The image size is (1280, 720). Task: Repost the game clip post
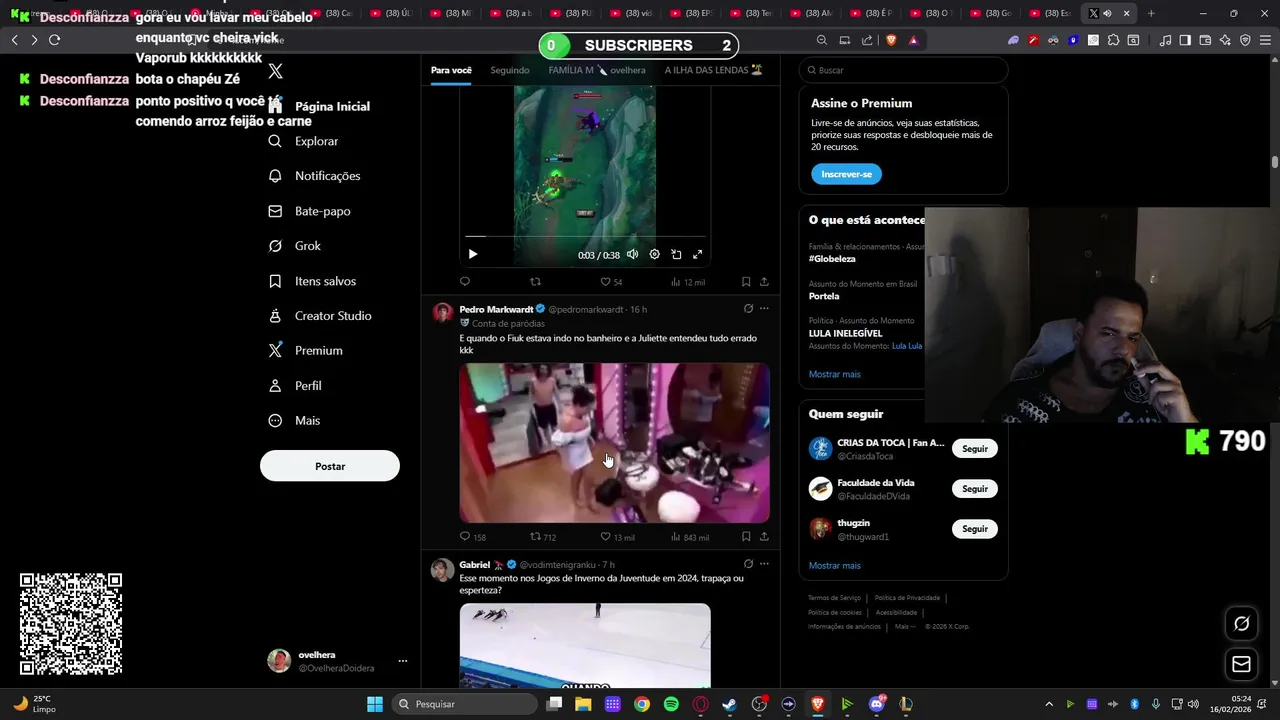[x=535, y=282]
